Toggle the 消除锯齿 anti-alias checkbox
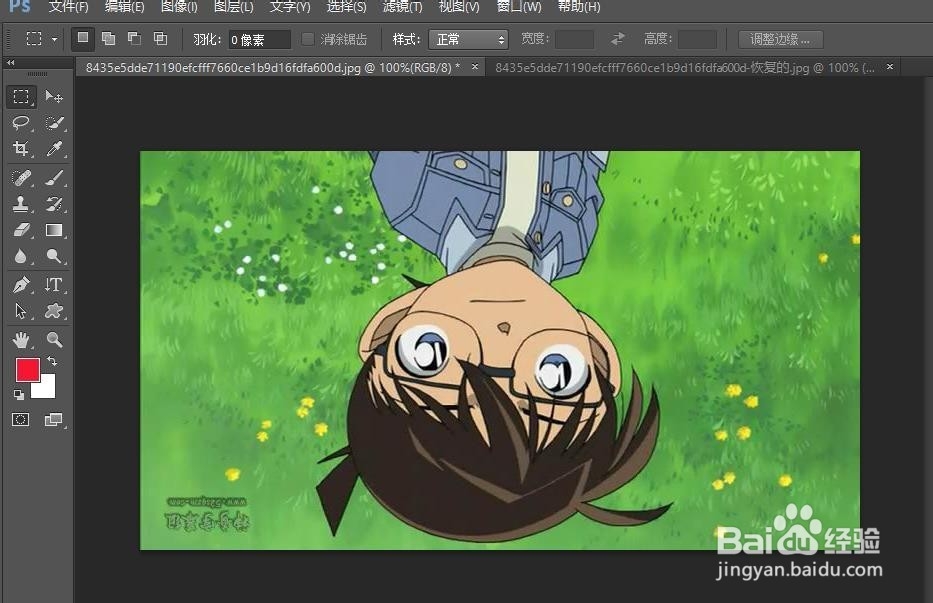This screenshot has height=603, width=933. [308, 39]
